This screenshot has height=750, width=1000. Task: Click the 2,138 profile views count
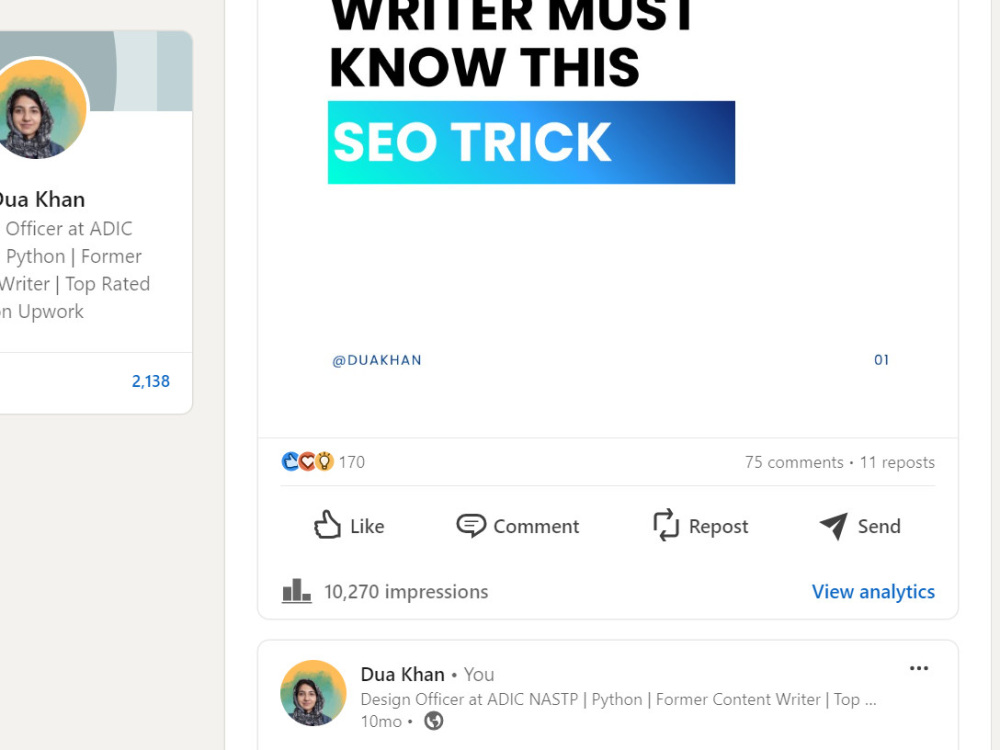tap(151, 381)
